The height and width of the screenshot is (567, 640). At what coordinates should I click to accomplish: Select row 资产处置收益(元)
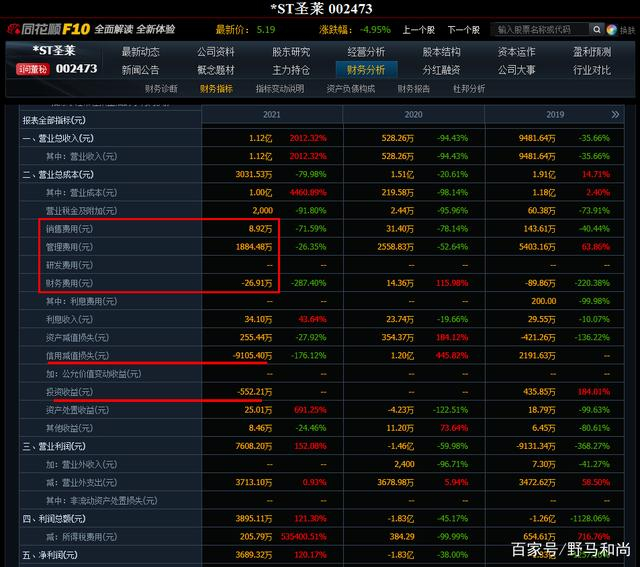tap(322, 410)
